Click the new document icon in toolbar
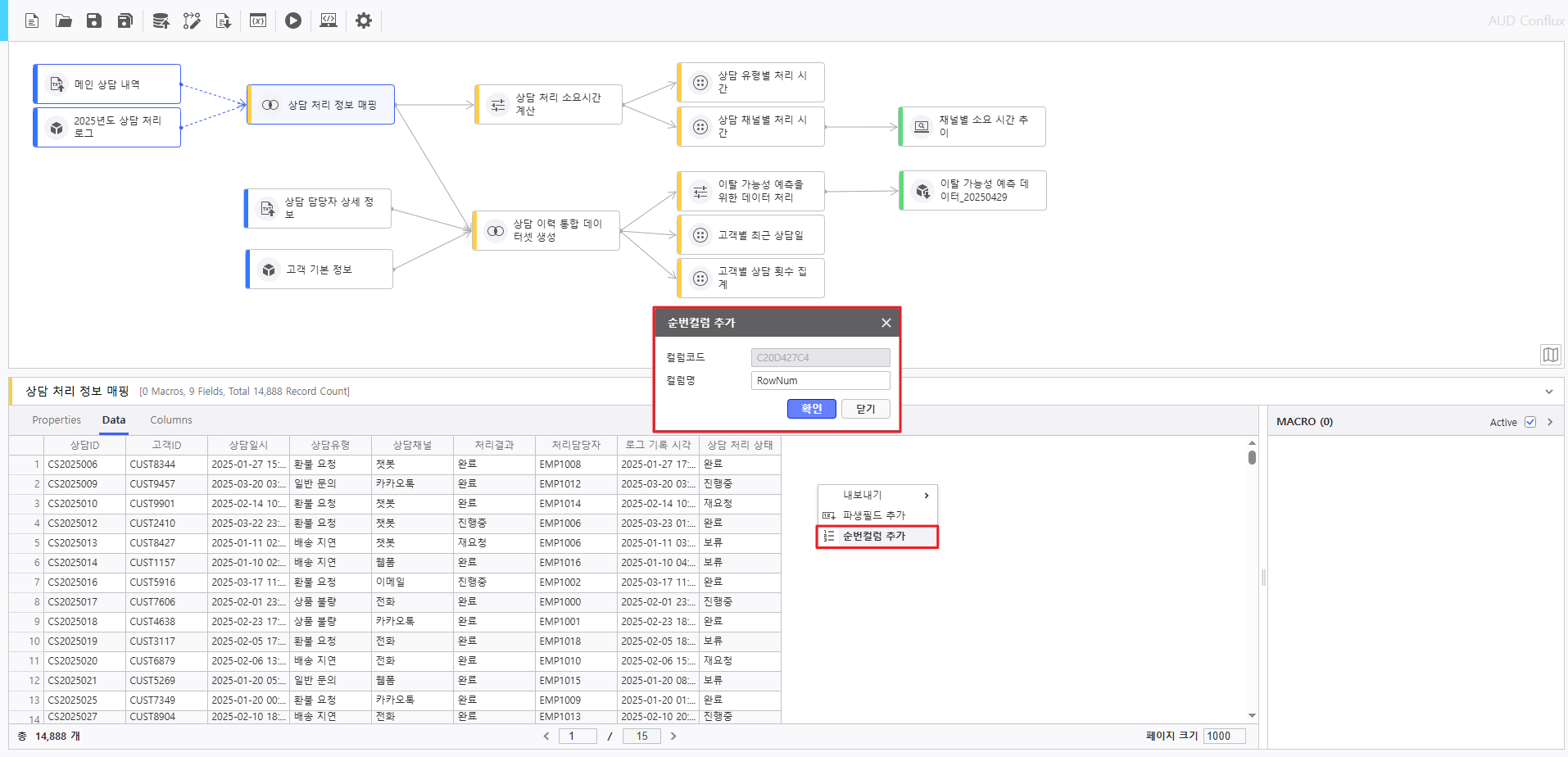 32,20
